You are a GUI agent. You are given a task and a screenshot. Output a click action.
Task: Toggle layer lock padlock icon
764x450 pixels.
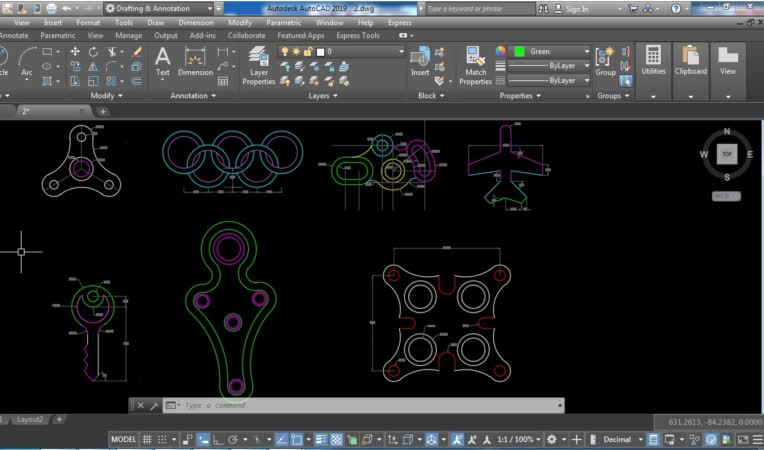click(307, 51)
